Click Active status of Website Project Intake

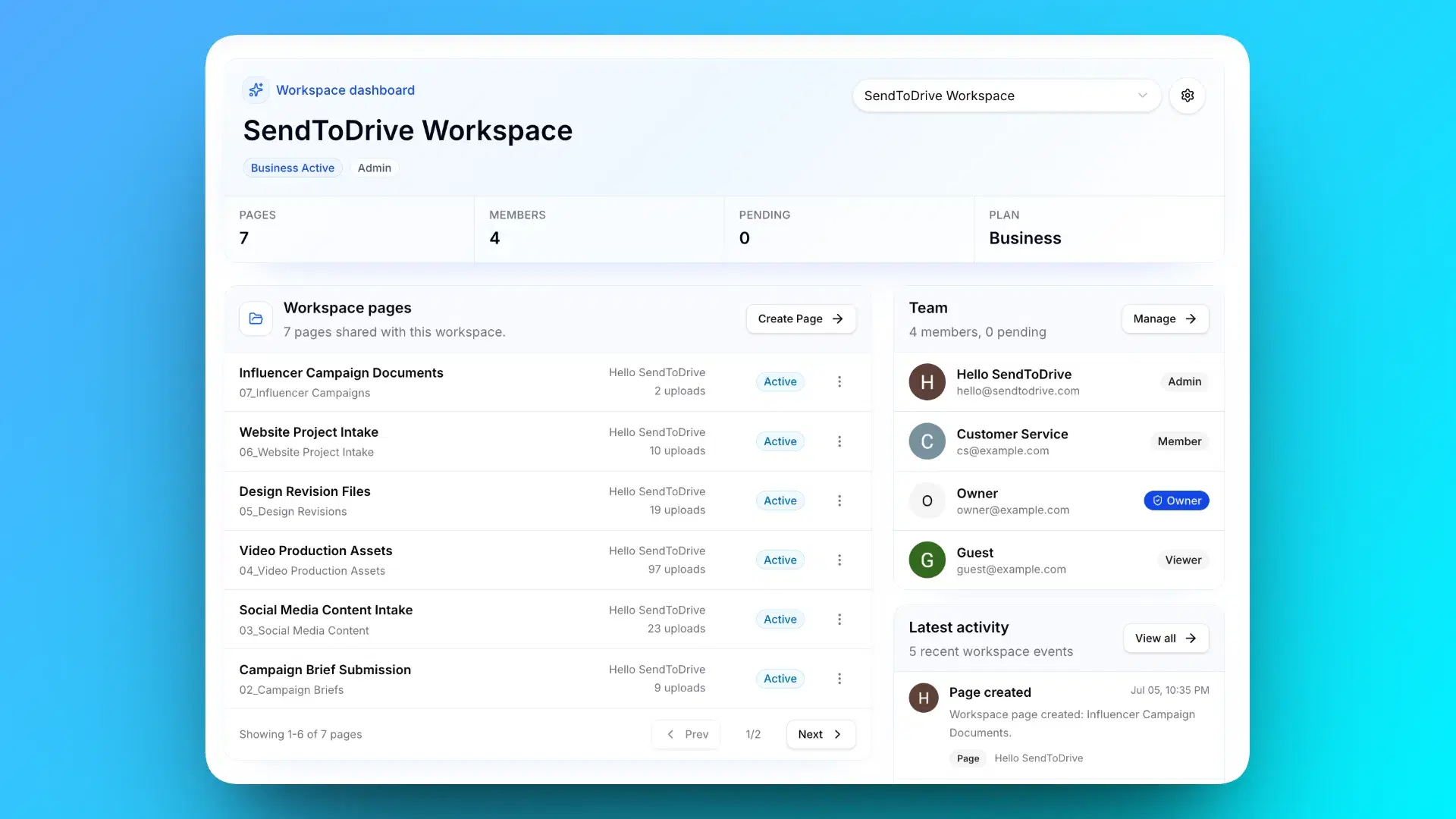[x=780, y=441]
